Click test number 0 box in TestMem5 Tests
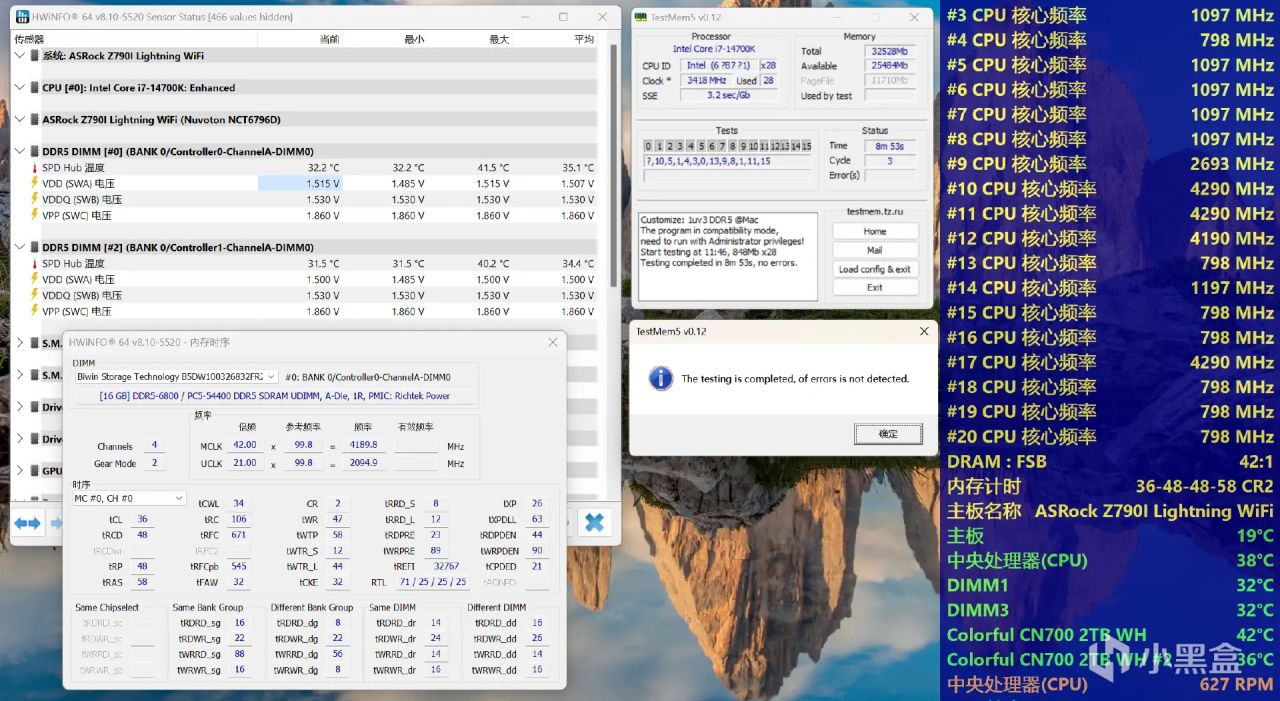Screen dimensions: 1280x701 [648, 146]
